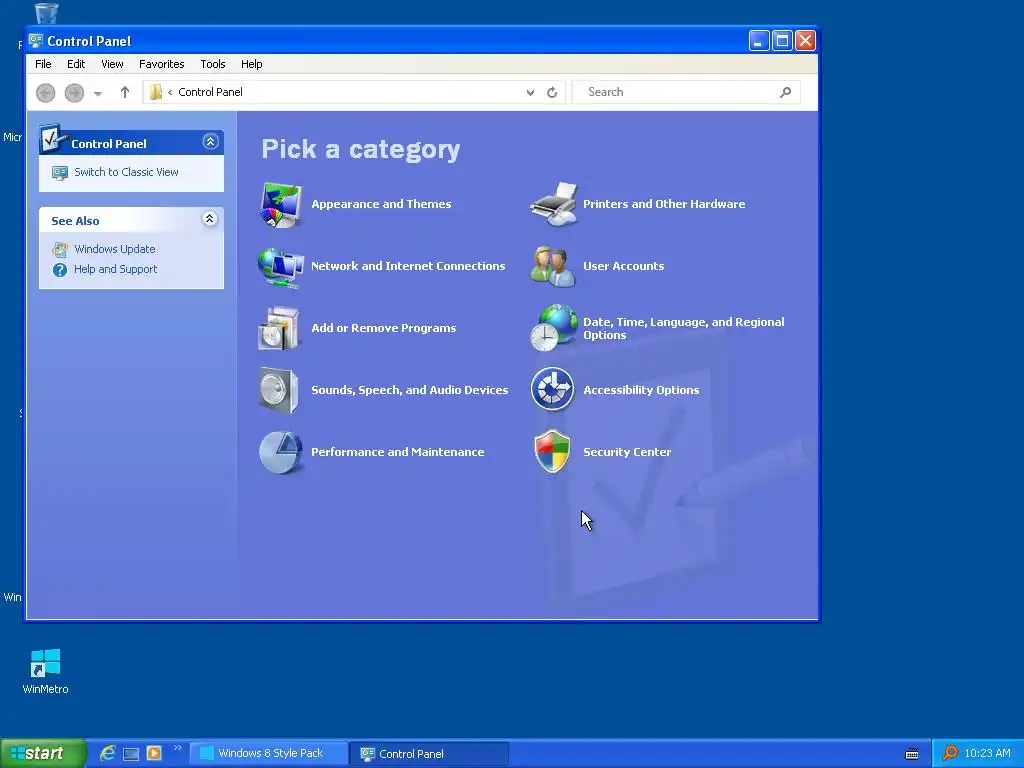Switch to Windows 8 Style Pack taskbar button
Image resolution: width=1024 pixels, height=768 pixels.
[269, 753]
